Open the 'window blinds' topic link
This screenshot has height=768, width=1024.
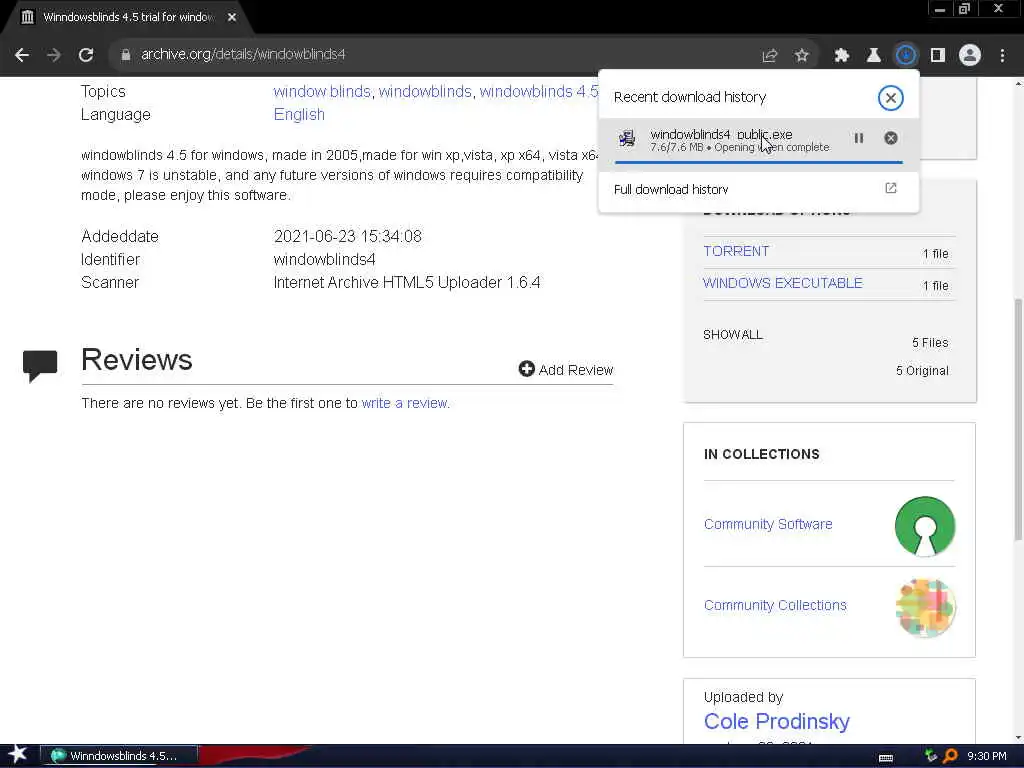(x=322, y=91)
